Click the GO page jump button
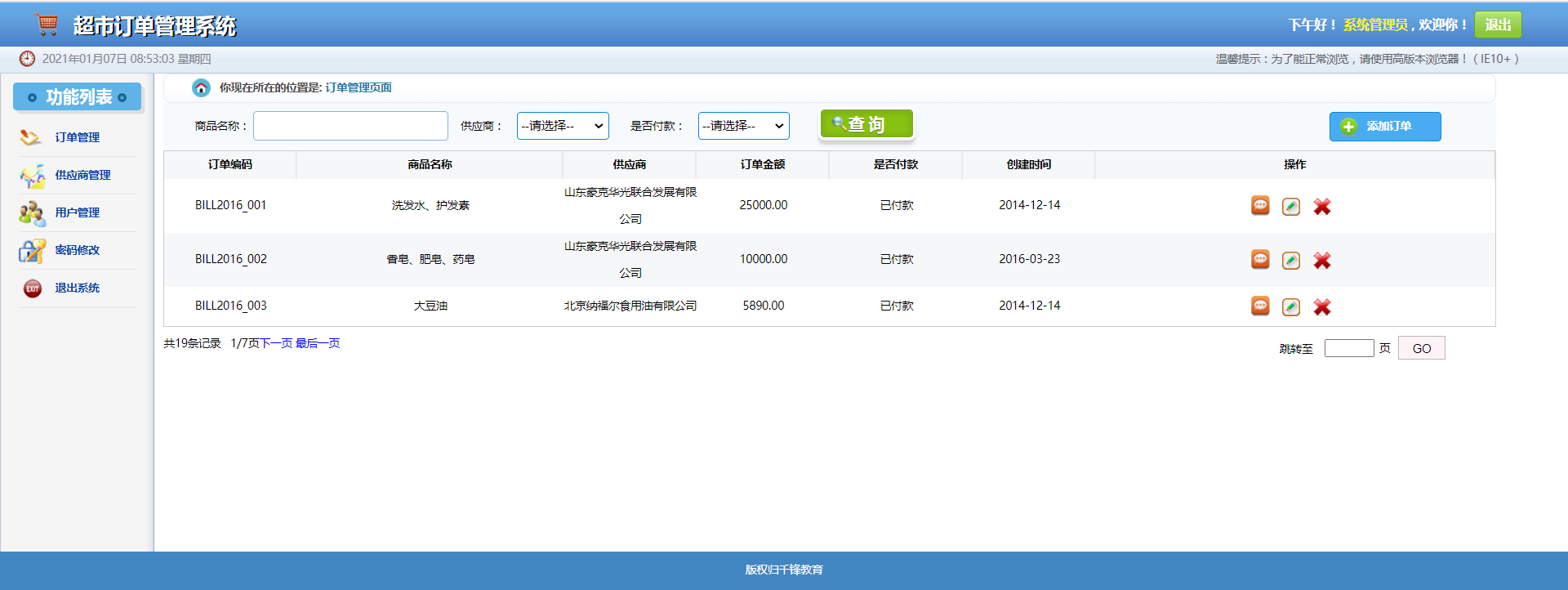 [x=1422, y=348]
